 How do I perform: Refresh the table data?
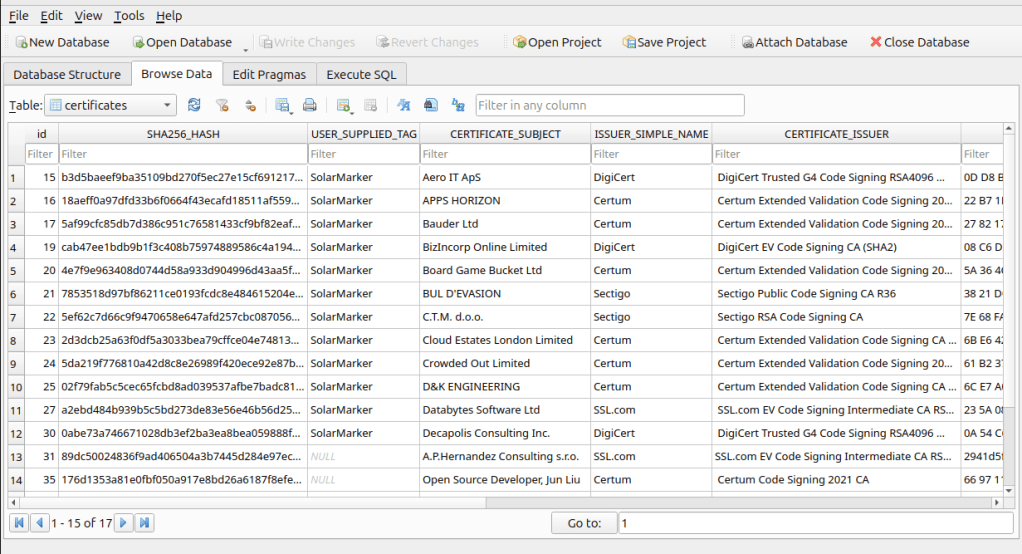194,105
